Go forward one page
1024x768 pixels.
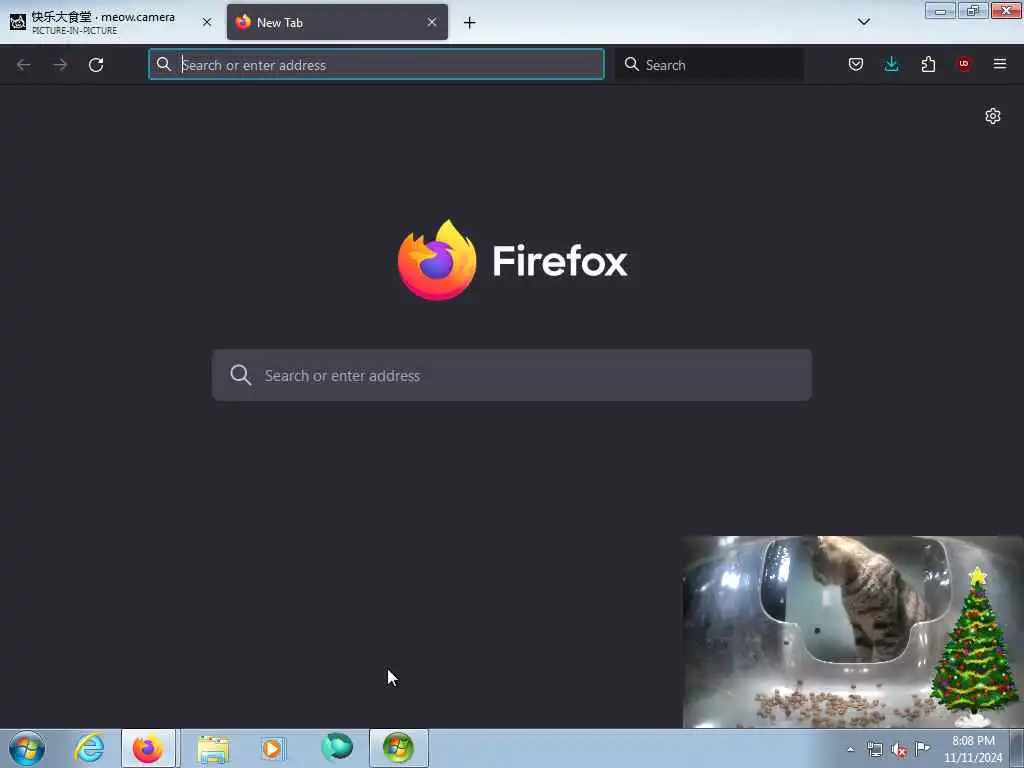[x=60, y=65]
